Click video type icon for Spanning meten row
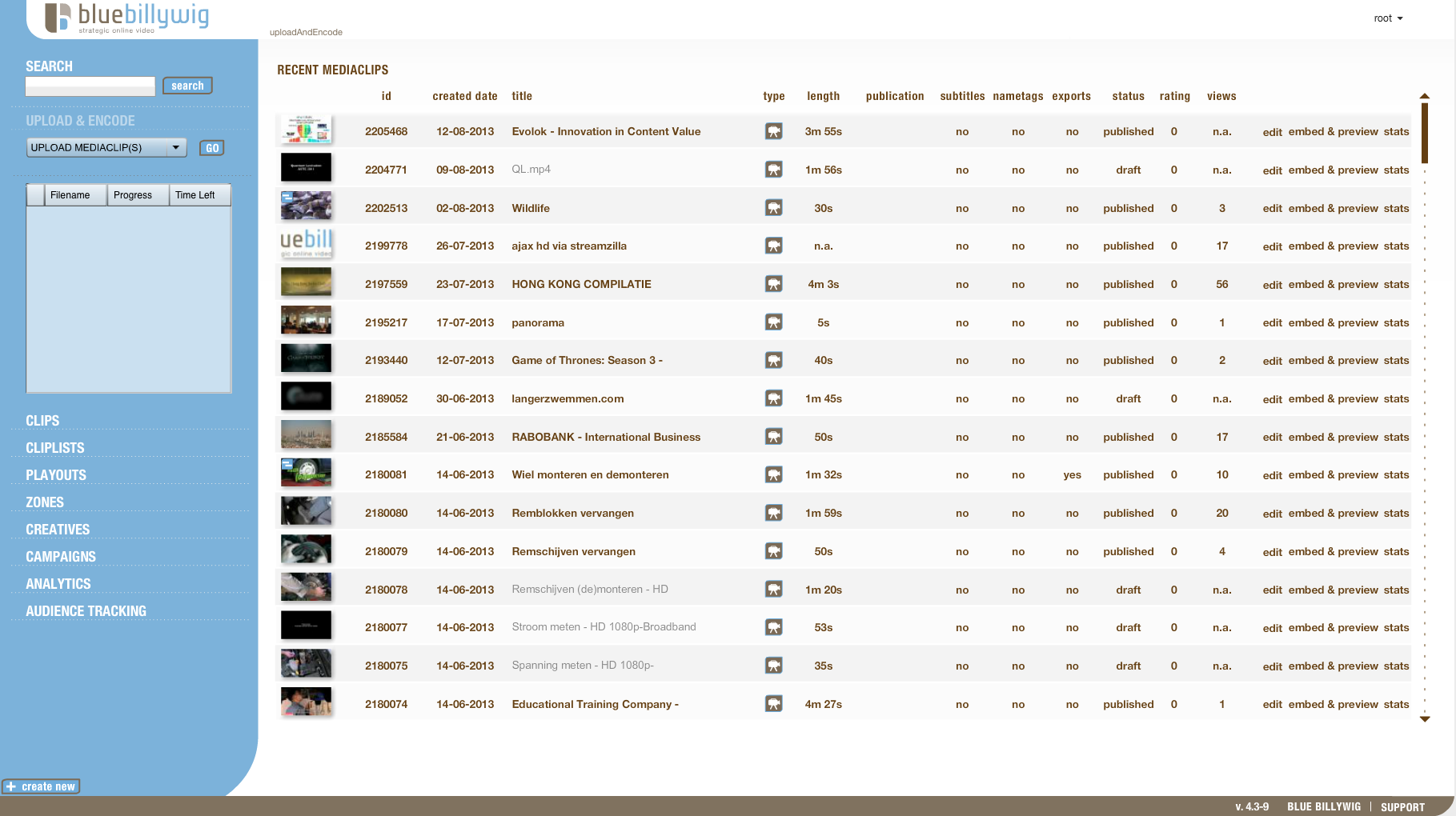Viewport: 1456px width, 816px height. (773, 666)
